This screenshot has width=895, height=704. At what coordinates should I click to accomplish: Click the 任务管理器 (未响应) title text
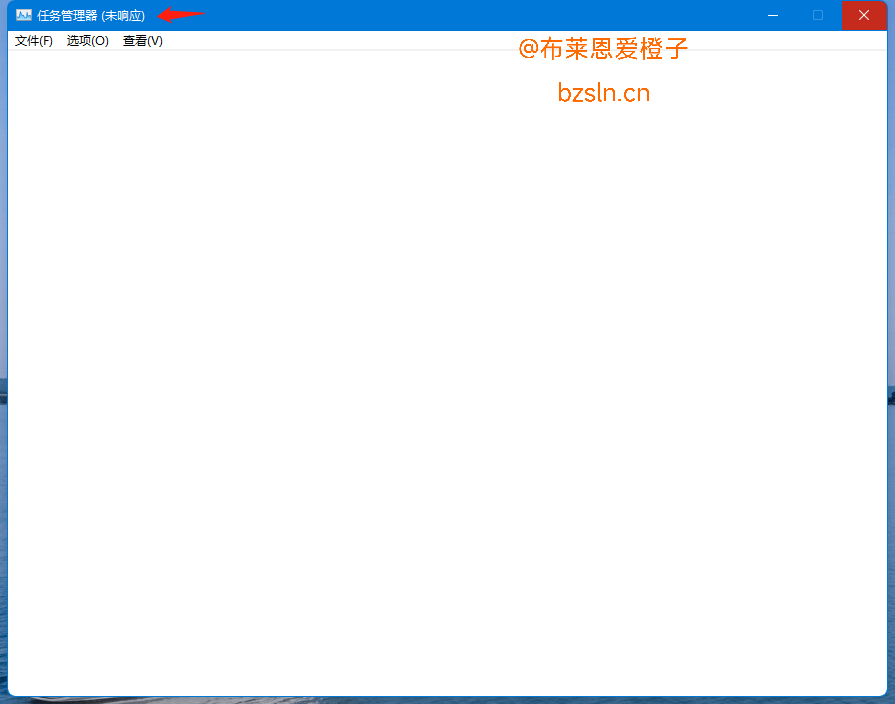pos(91,16)
